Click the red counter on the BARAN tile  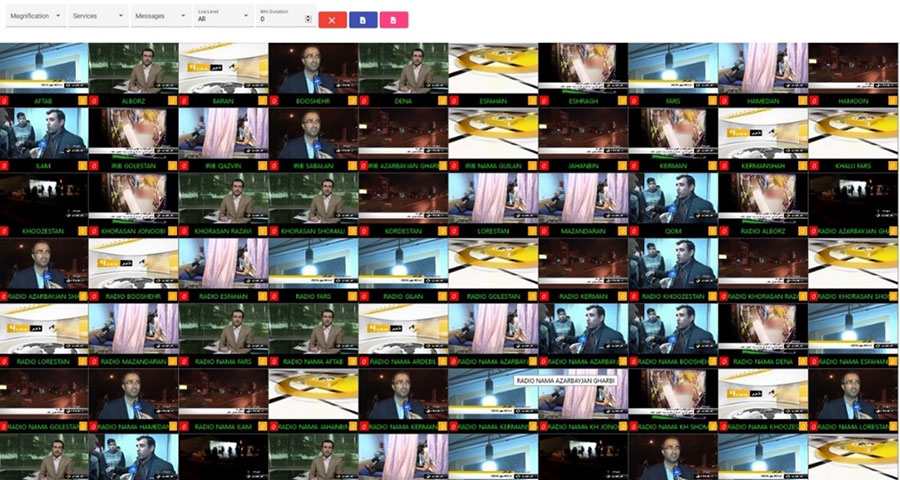[x=184, y=100]
